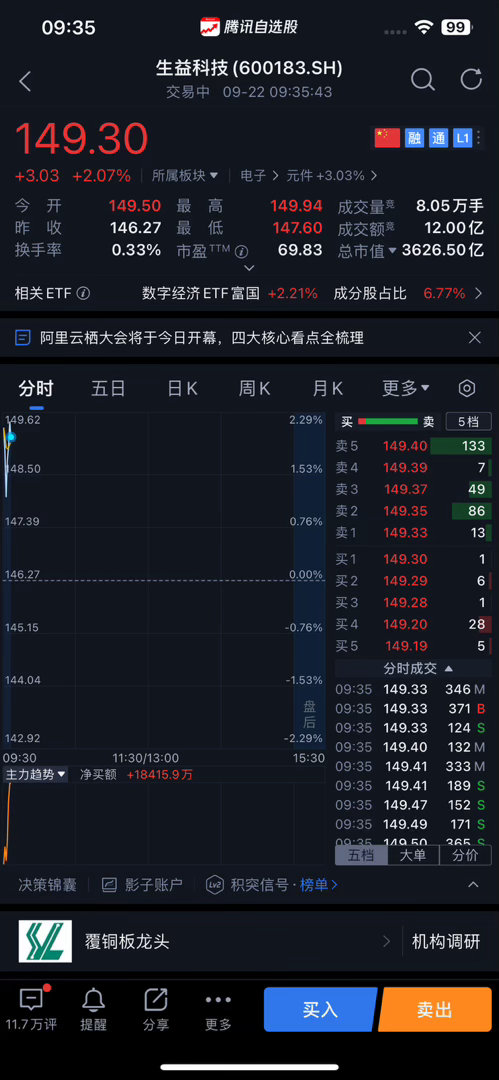Open the 电子 sector link

pos(259,176)
